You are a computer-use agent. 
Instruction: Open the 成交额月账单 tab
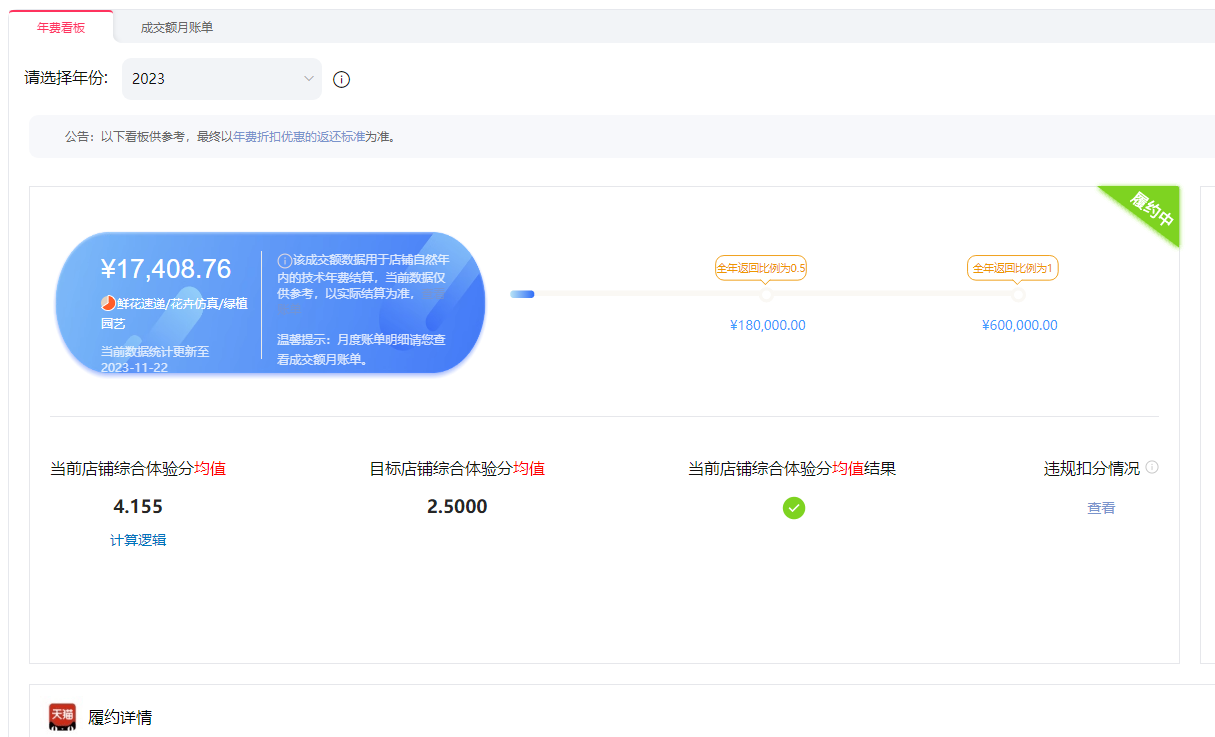pos(177,27)
